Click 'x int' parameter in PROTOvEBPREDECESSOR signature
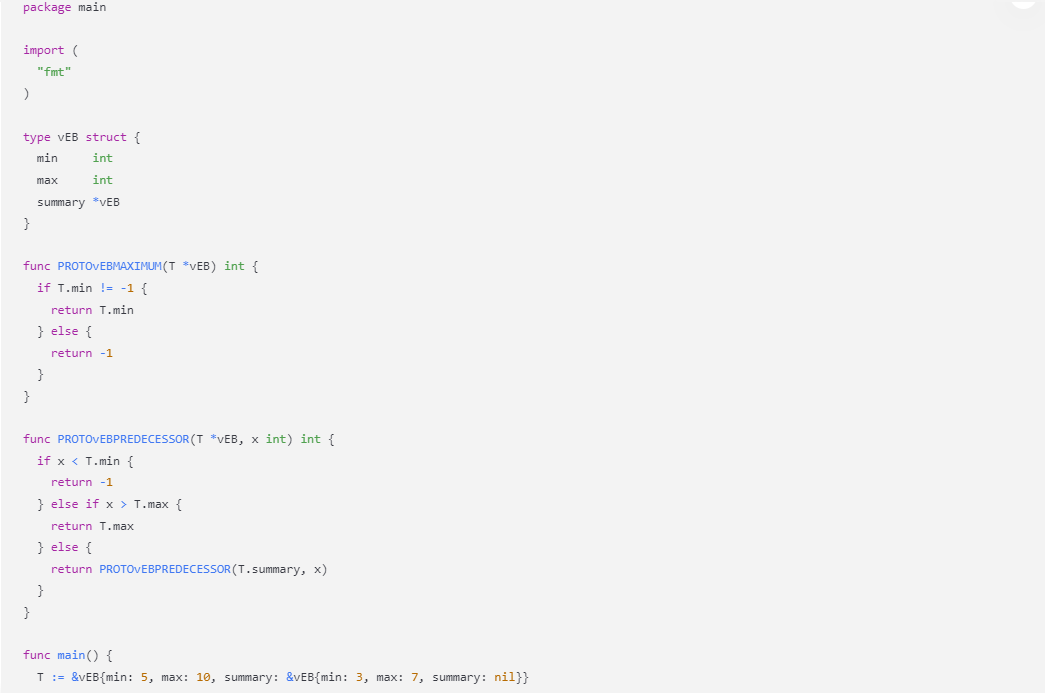The image size is (1045, 693). click(x=268, y=439)
